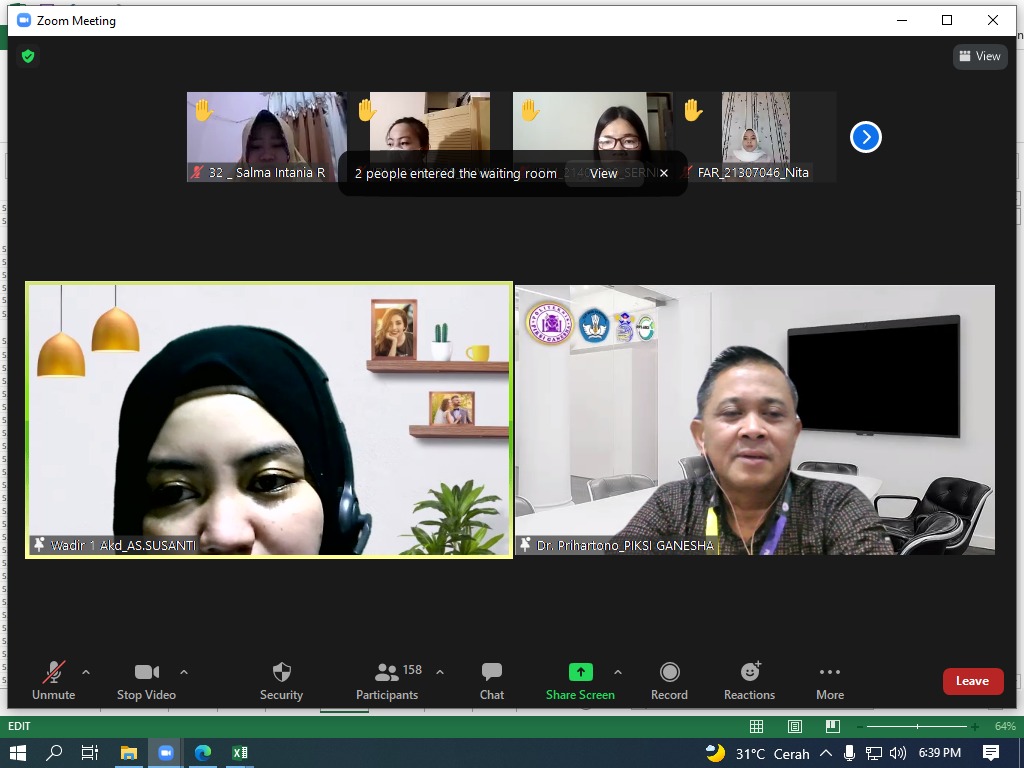This screenshot has width=1024, height=768.
Task: Click the Zoom taskbar icon
Action: 166,753
